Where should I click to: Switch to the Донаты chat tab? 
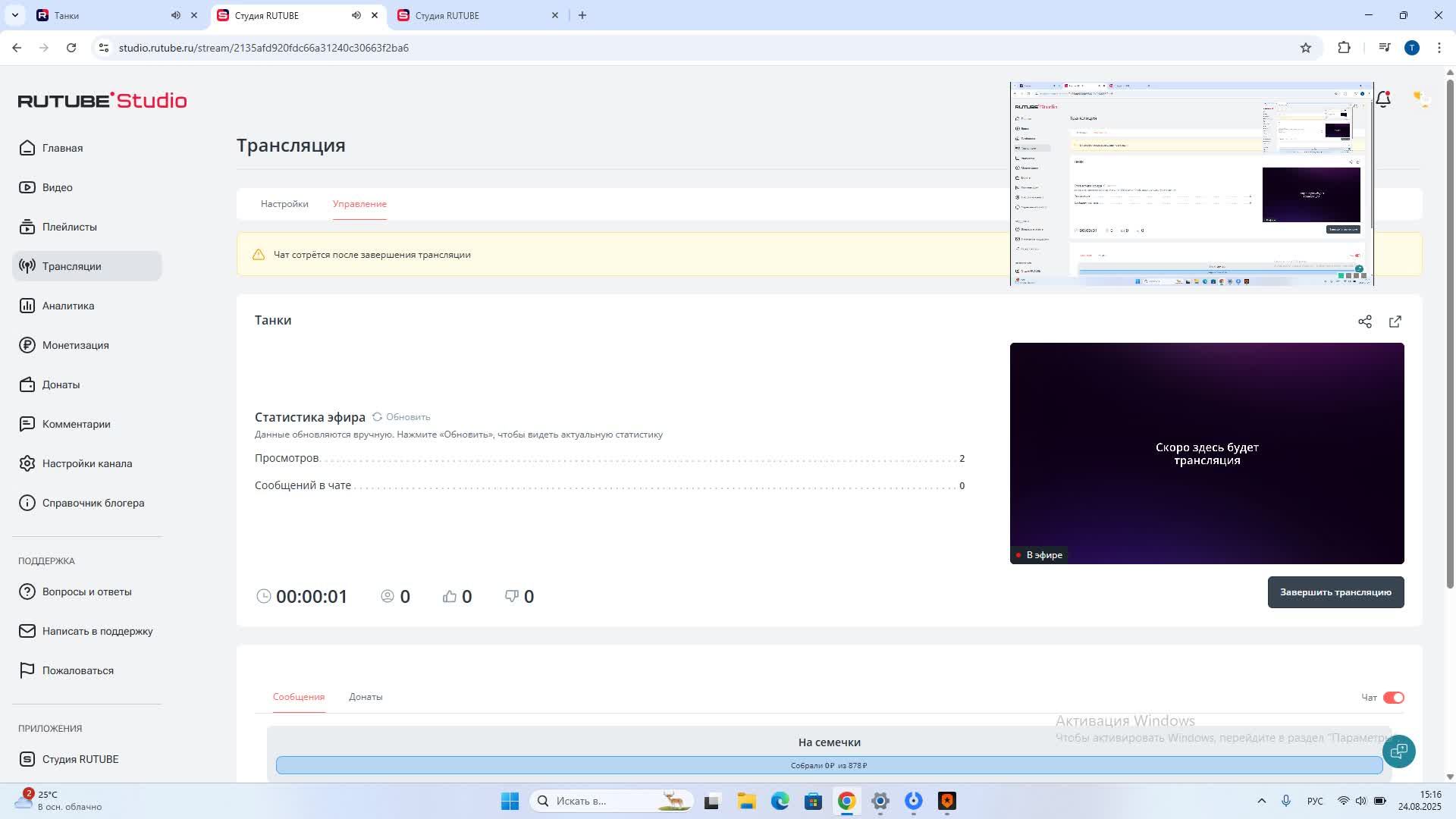(x=366, y=697)
